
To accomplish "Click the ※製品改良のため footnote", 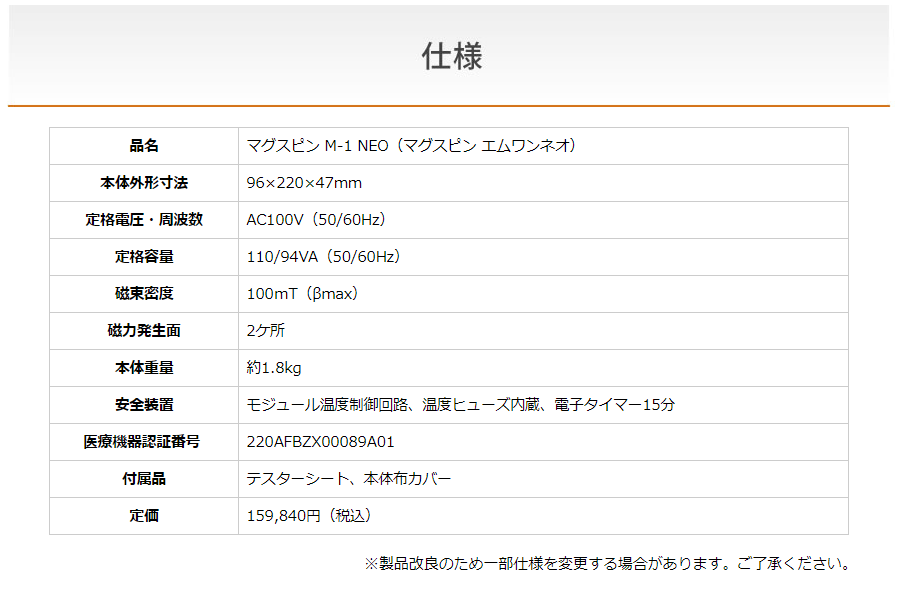I will (x=607, y=564).
